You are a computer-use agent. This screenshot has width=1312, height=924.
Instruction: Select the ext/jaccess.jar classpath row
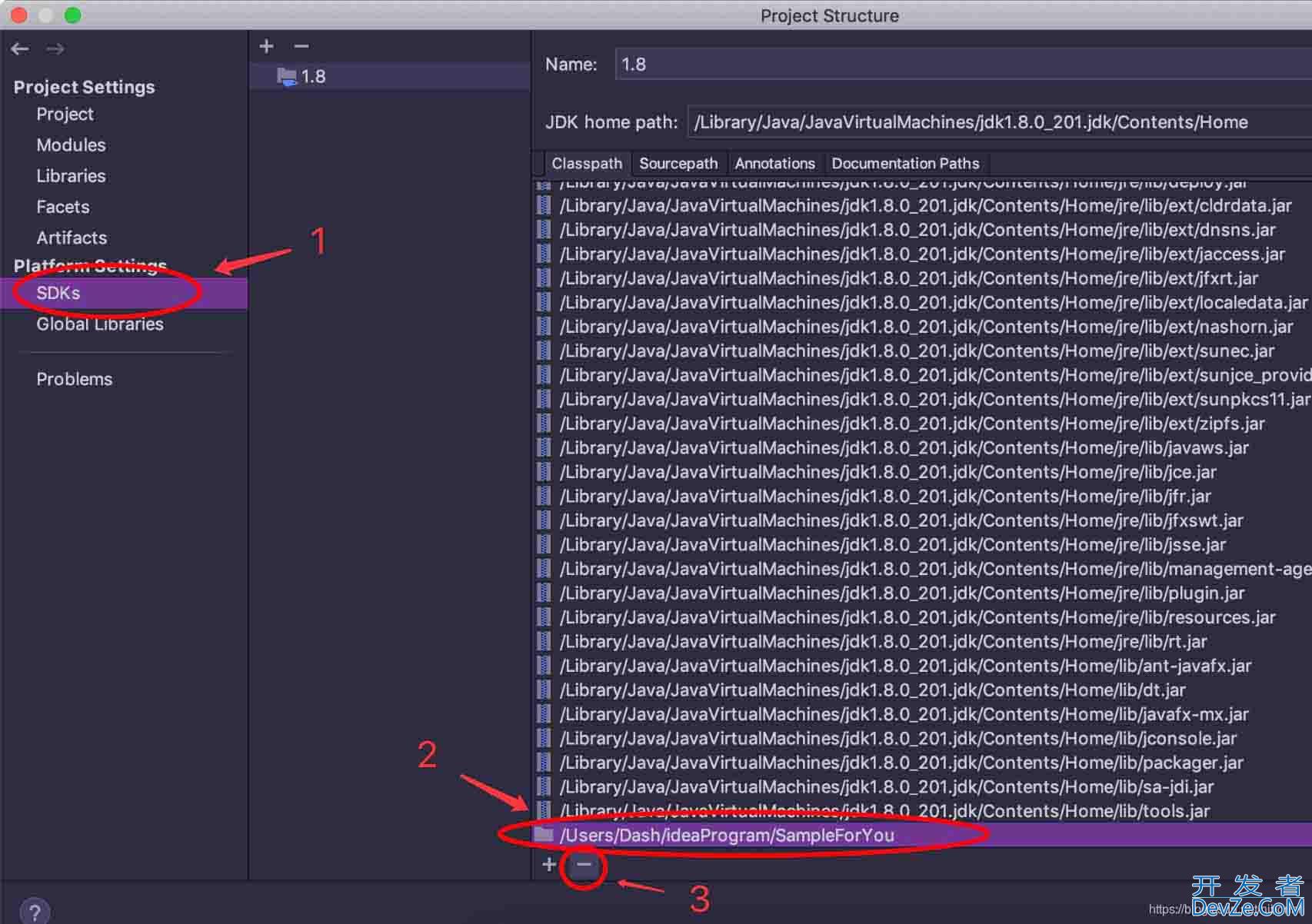923,254
